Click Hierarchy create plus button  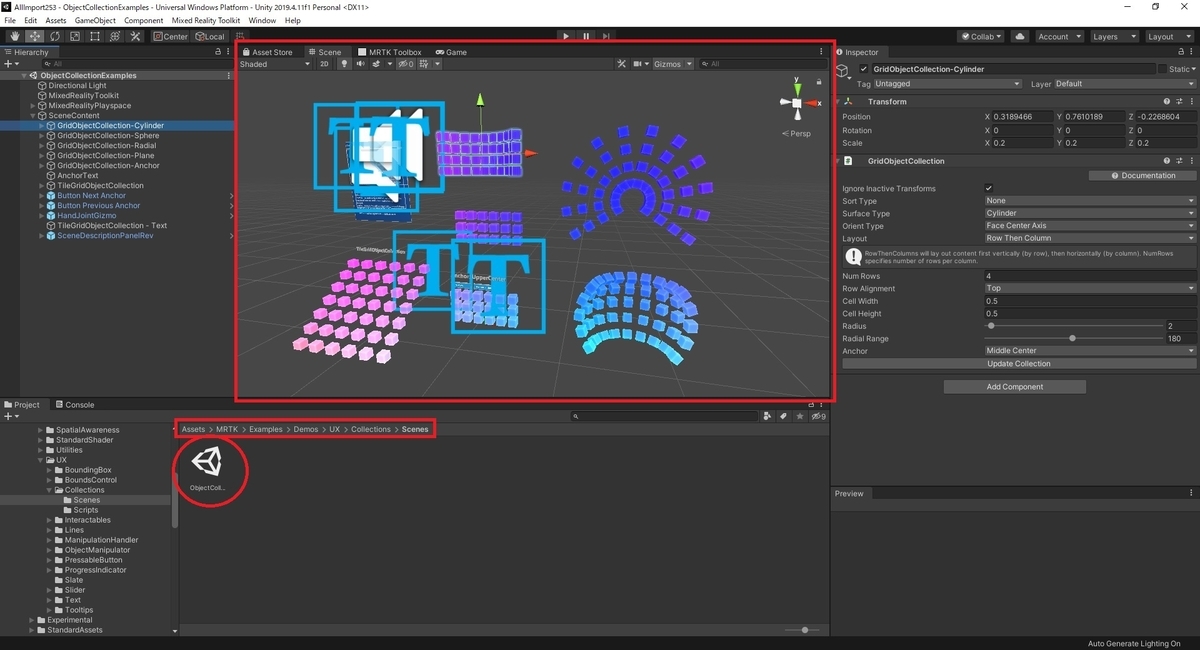[10, 64]
